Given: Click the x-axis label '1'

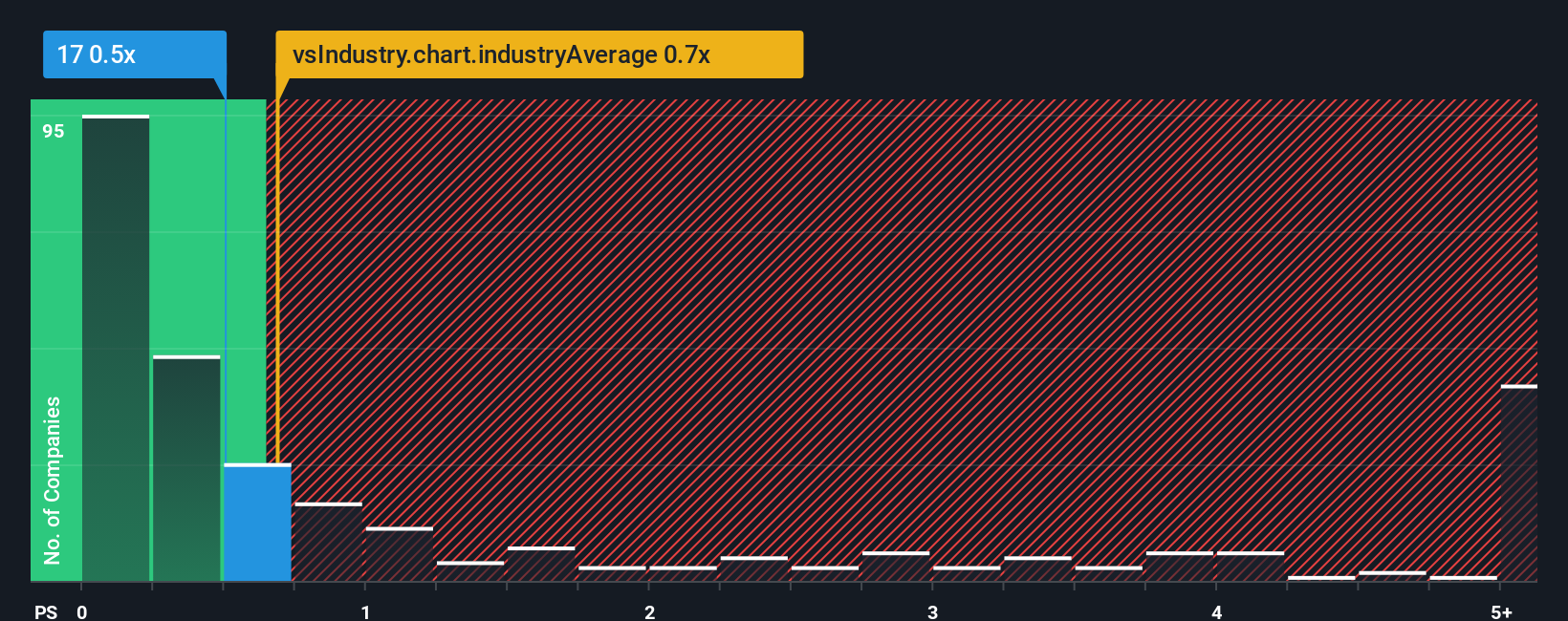Looking at the screenshot, I should (x=365, y=611).
